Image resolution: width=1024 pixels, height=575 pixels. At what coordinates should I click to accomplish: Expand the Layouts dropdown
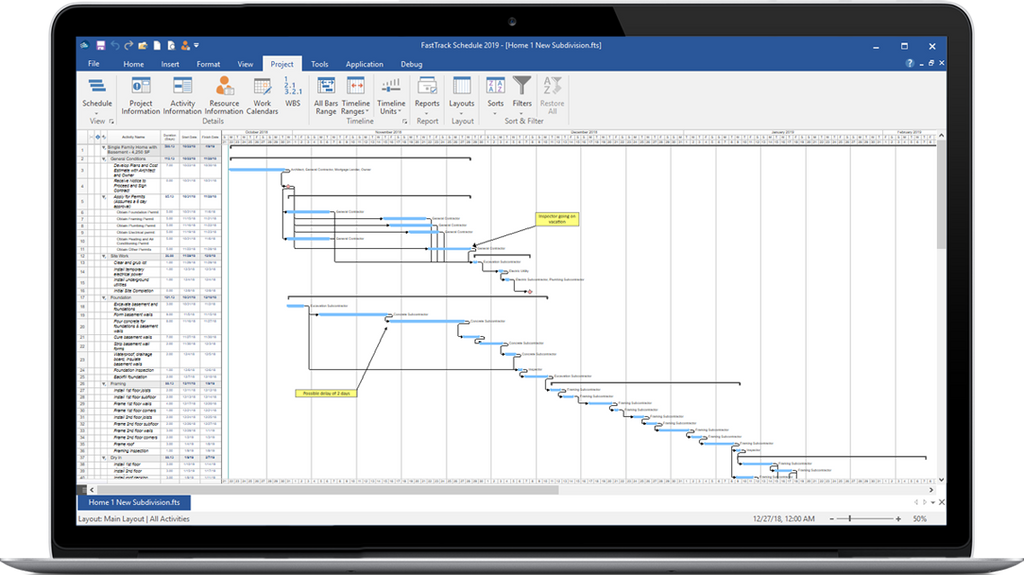tap(462, 95)
